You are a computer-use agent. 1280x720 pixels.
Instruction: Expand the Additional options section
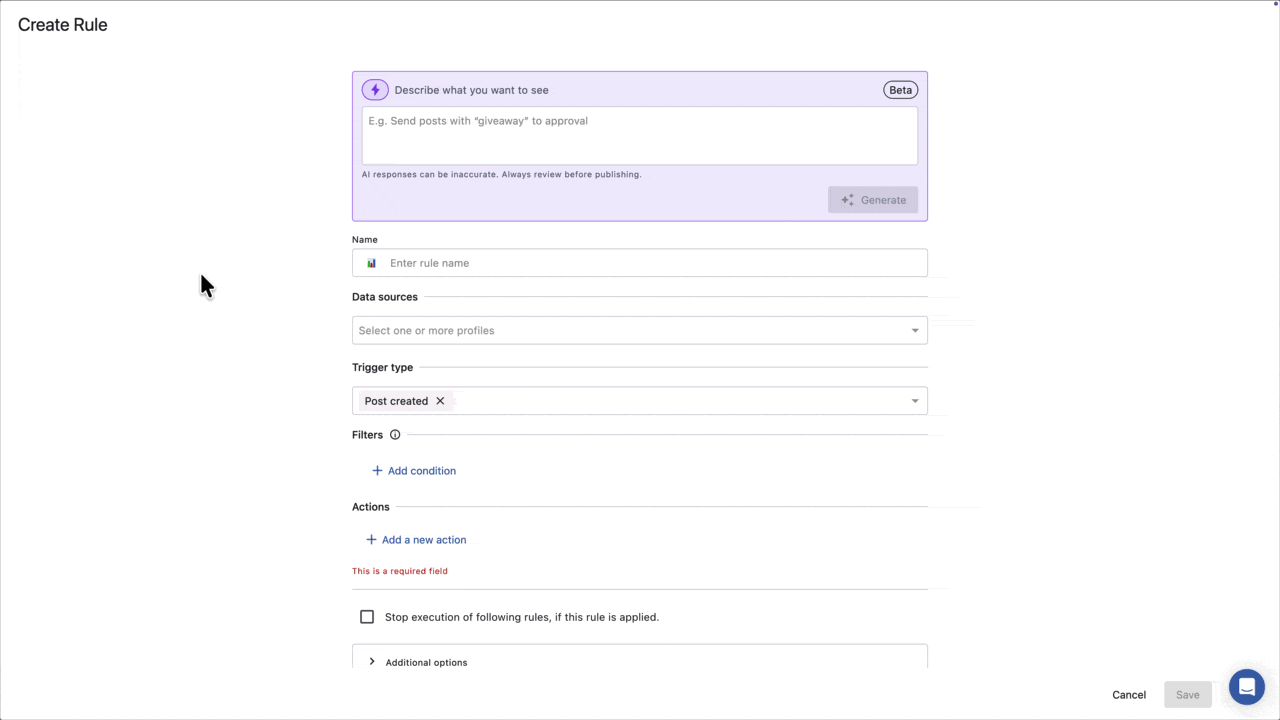click(x=372, y=662)
